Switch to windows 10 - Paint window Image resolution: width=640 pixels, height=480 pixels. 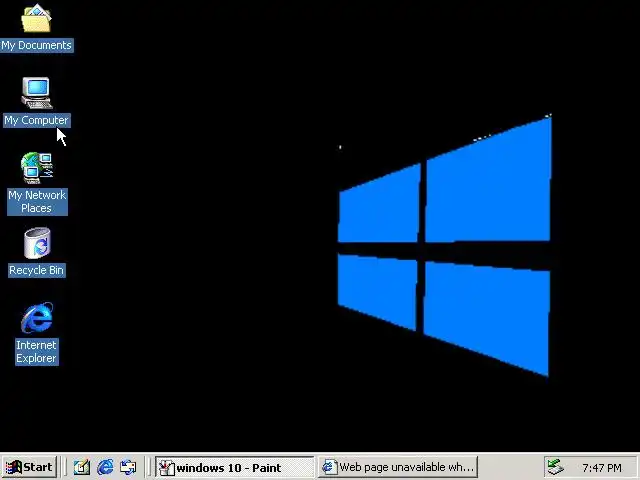(235, 467)
